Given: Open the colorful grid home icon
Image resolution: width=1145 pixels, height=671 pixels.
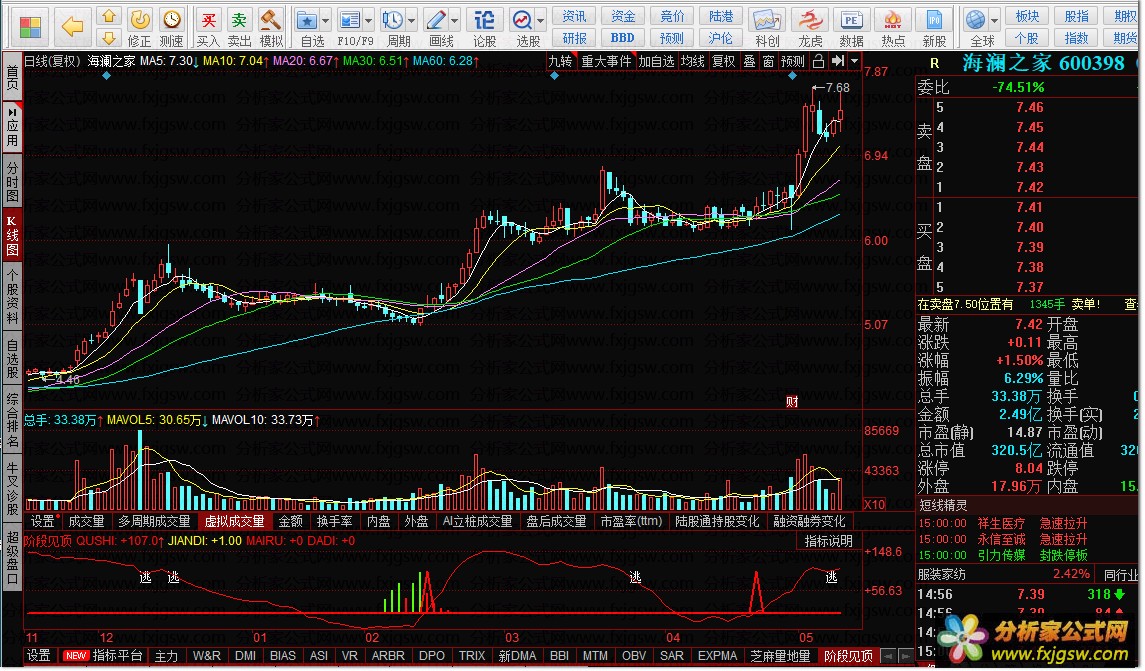Looking at the screenshot, I should coord(31,27).
